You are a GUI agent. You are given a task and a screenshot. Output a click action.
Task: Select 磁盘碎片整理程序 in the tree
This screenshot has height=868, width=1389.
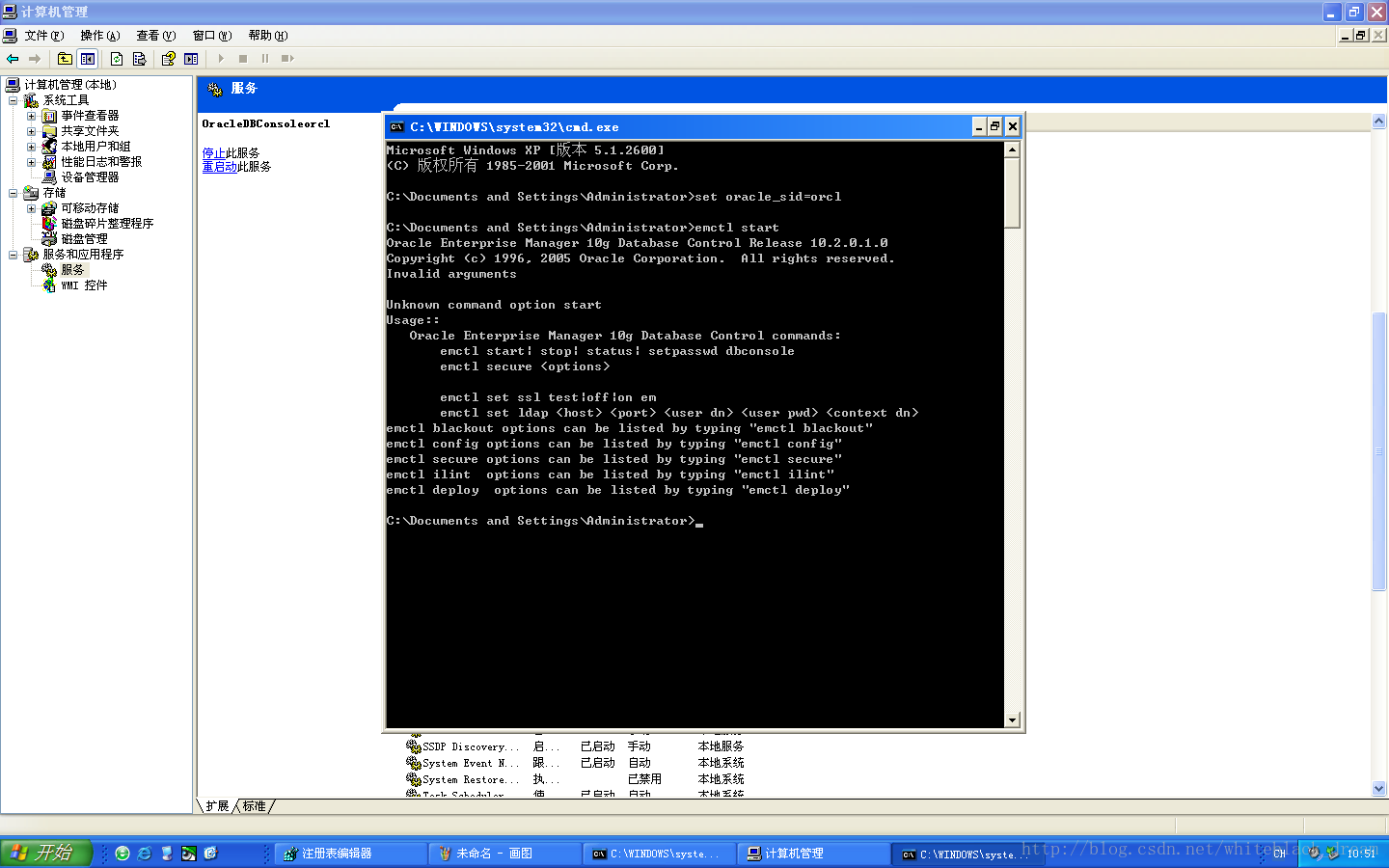click(x=107, y=224)
